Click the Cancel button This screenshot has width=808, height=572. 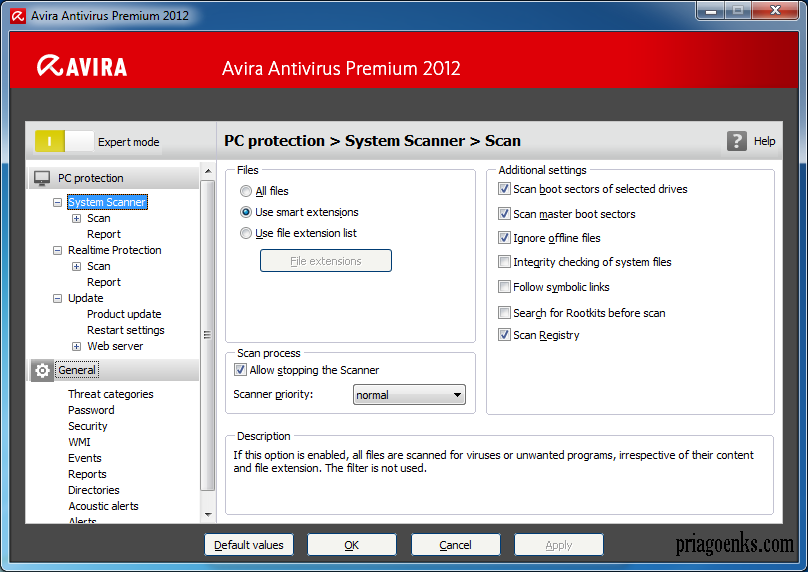(456, 545)
